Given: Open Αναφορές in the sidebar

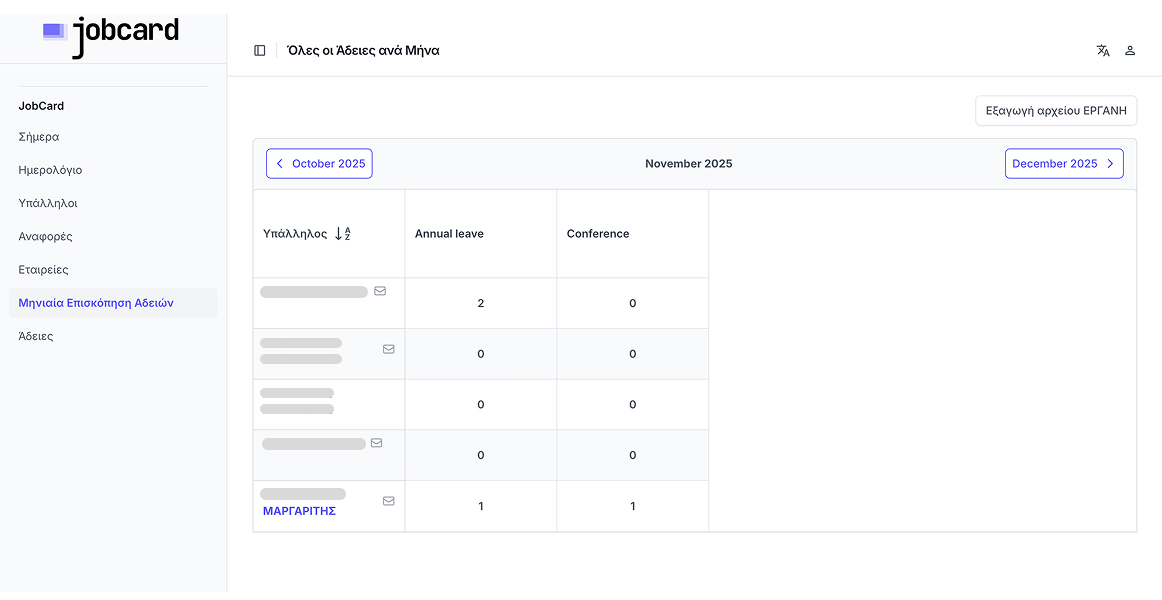Looking at the screenshot, I should pos(46,237).
